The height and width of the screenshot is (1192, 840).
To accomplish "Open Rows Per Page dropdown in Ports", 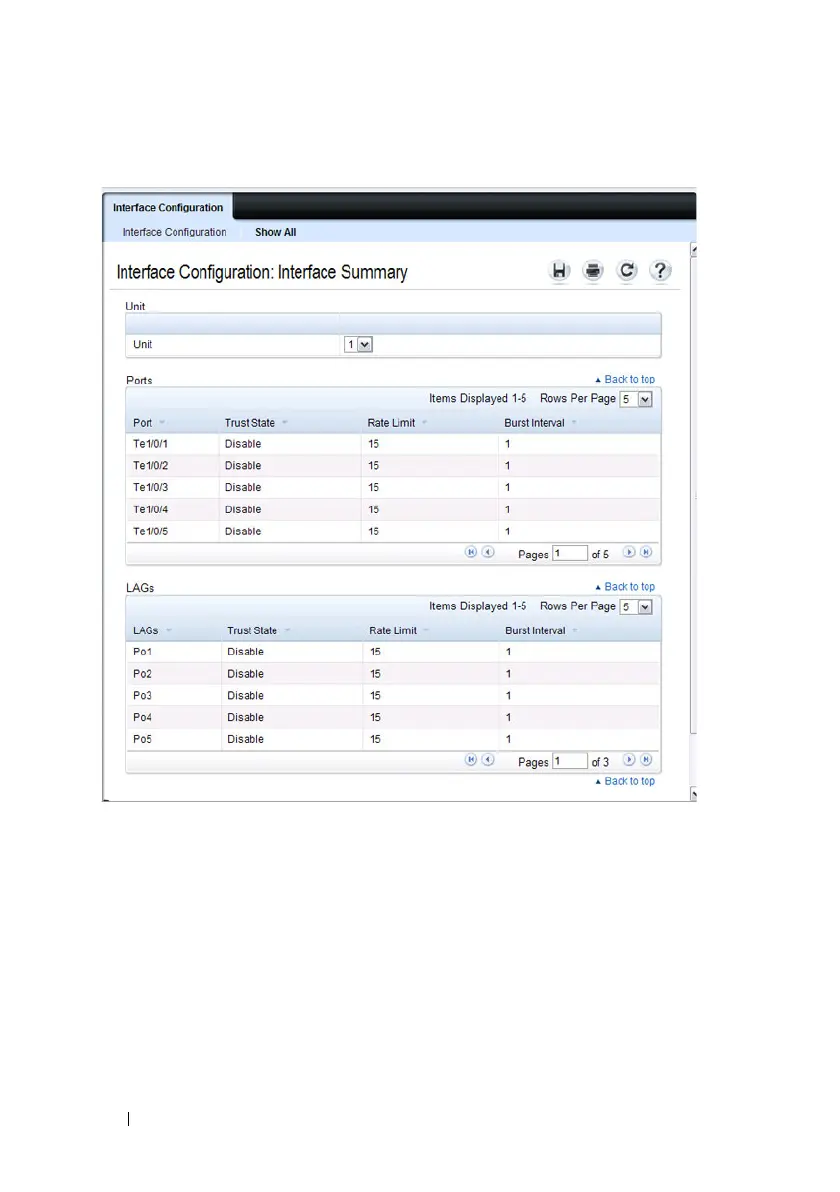I will [636, 399].
